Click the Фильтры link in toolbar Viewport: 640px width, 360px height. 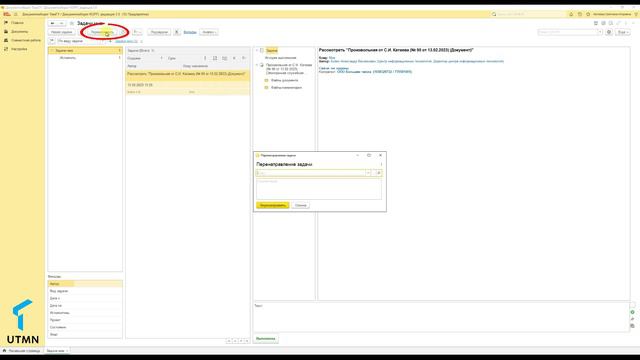click(190, 32)
